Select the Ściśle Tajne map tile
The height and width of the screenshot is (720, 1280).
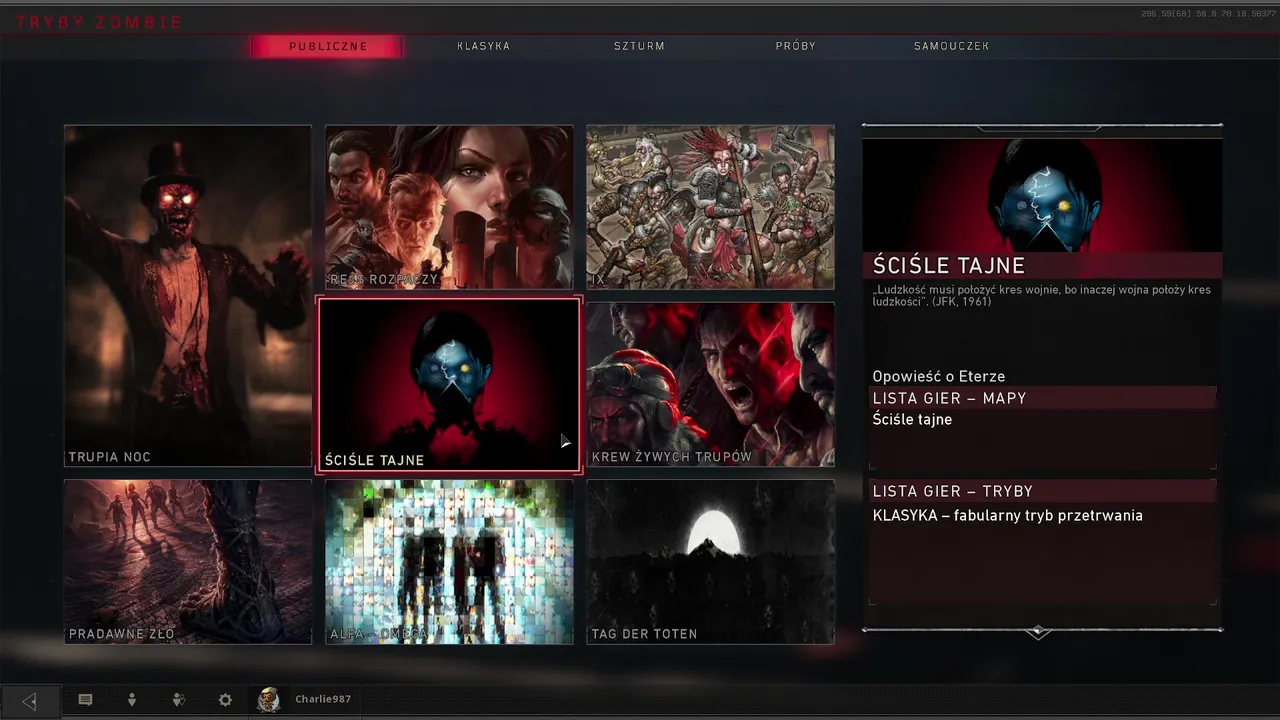pyautogui.click(x=449, y=385)
